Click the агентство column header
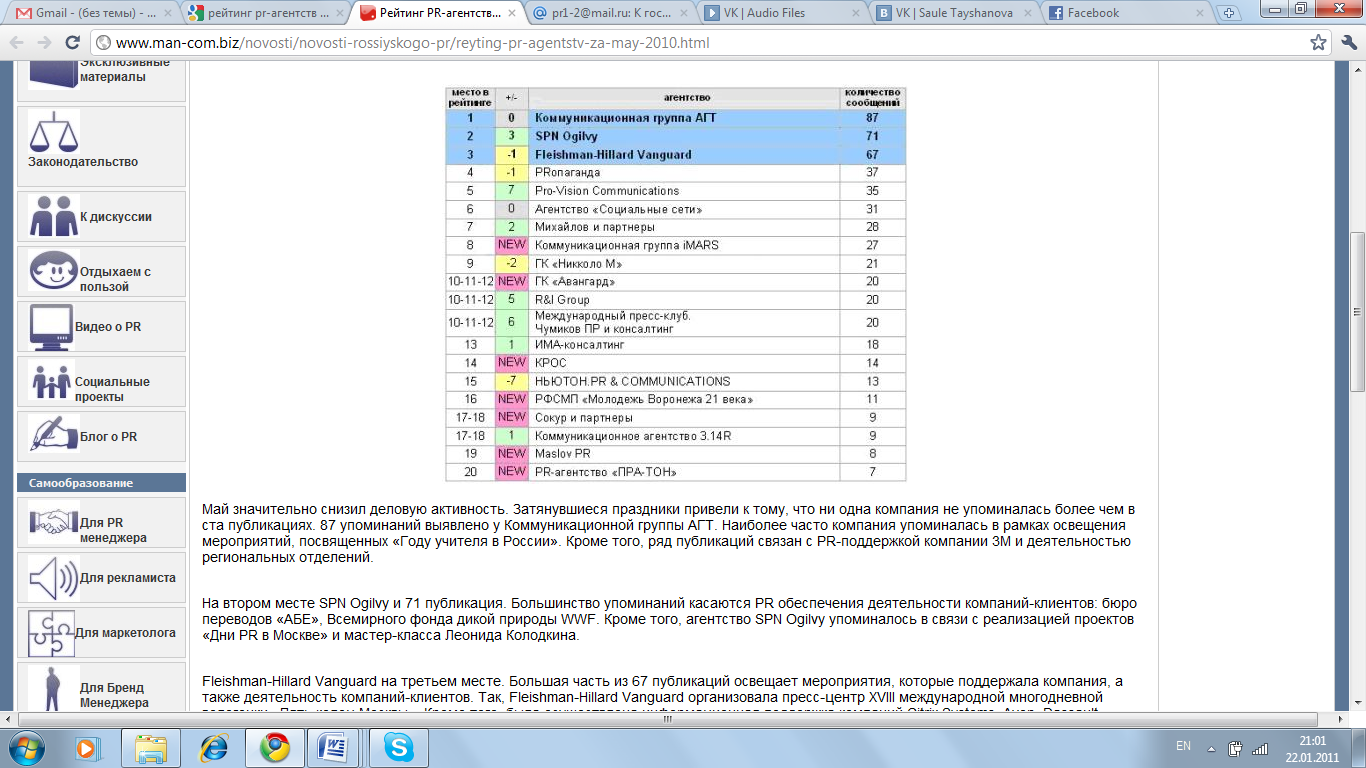 click(684, 98)
